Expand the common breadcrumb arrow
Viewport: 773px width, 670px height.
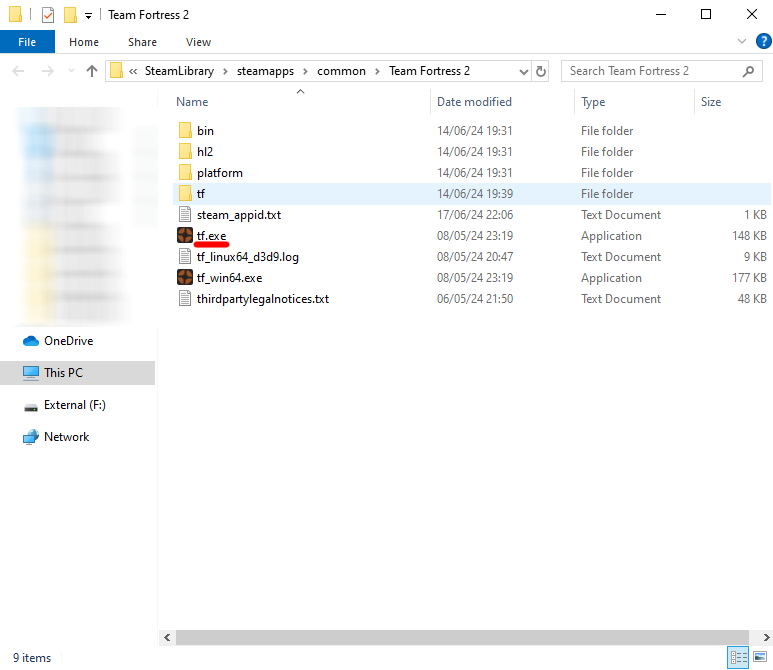[377, 71]
